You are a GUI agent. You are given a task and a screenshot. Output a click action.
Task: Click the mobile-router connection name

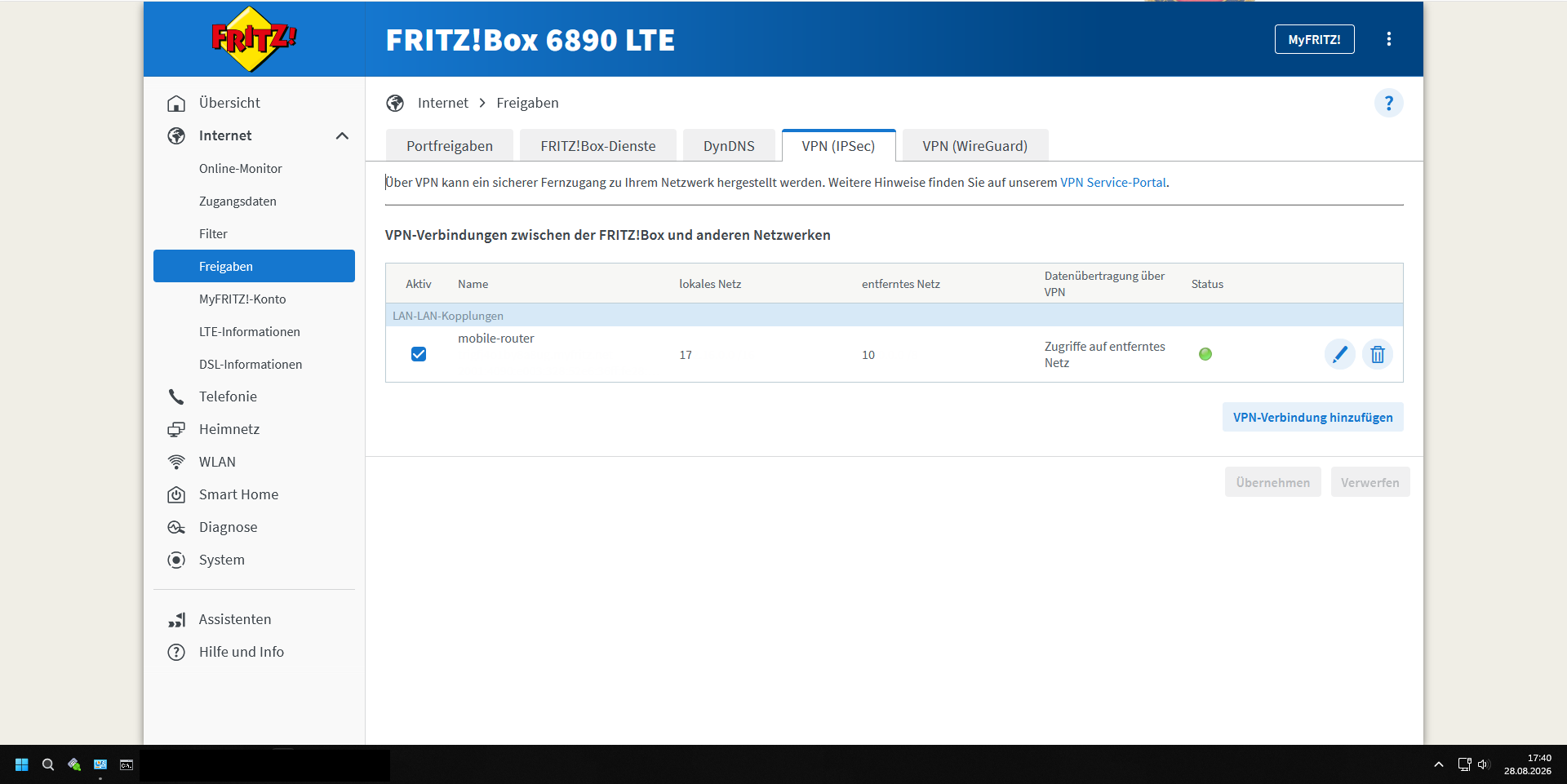point(496,339)
